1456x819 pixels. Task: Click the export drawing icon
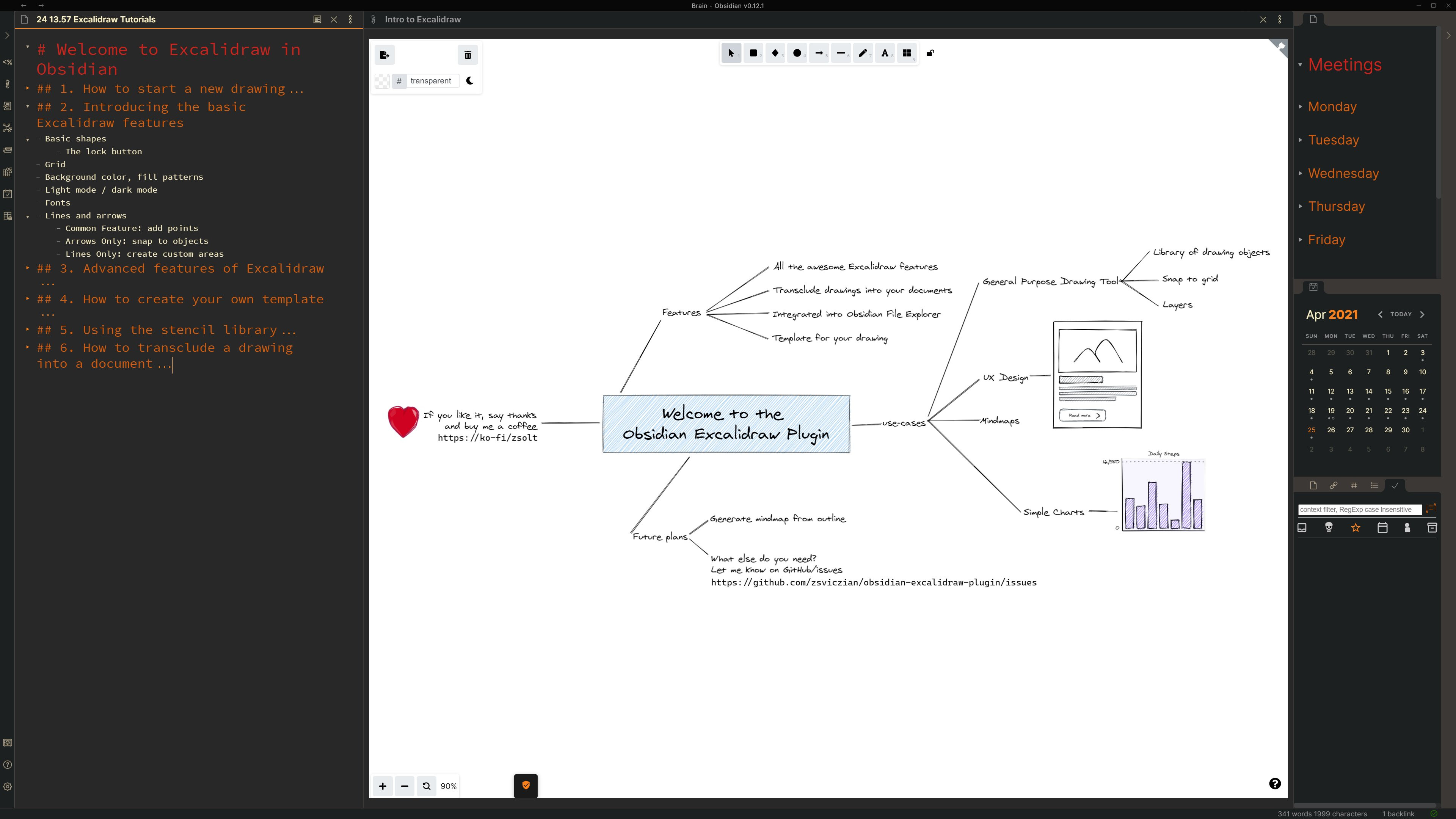[384, 55]
